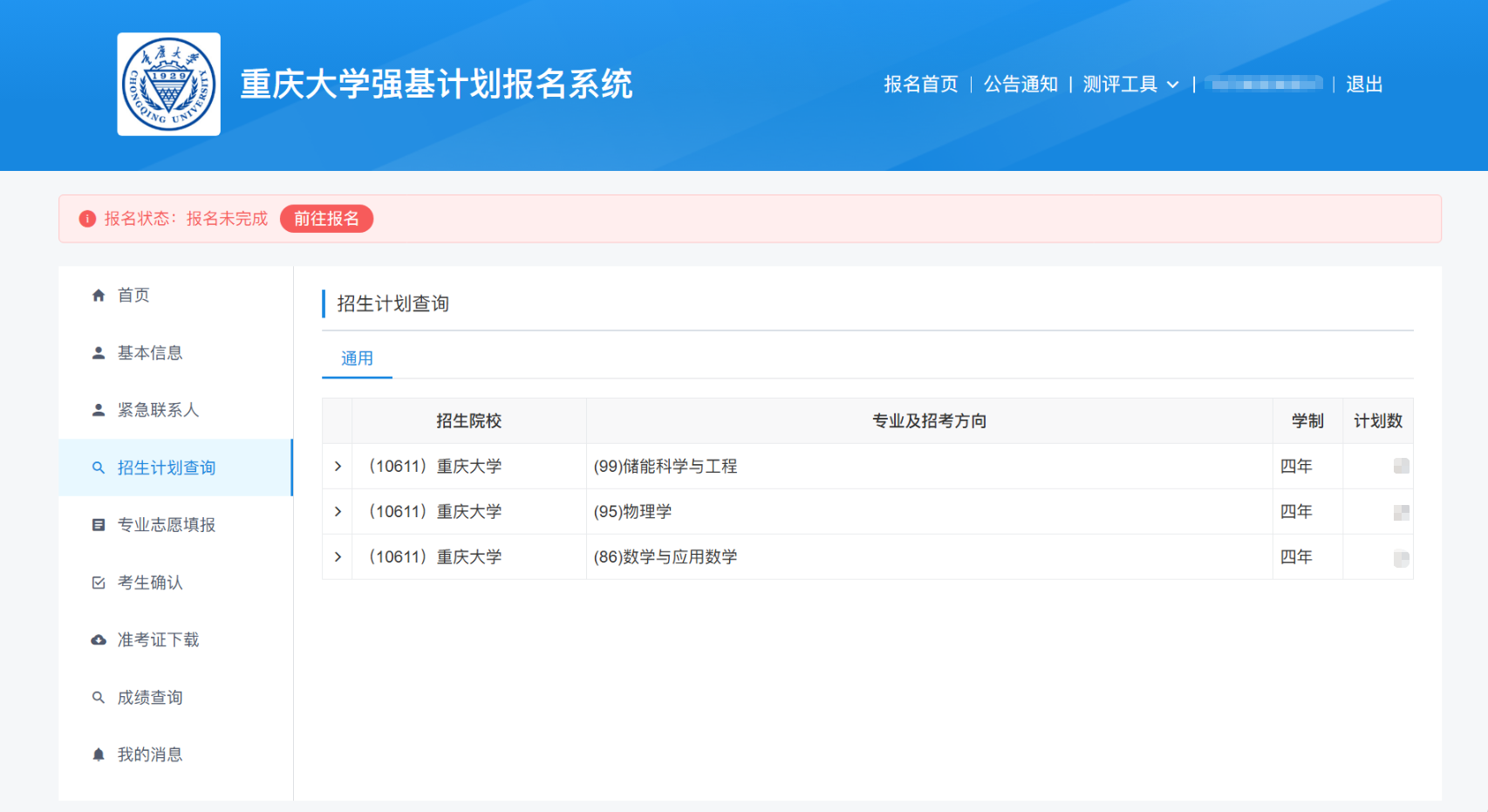Image resolution: width=1488 pixels, height=812 pixels.
Task: Open the 测评工具 dropdown menu
Action: (x=1131, y=85)
